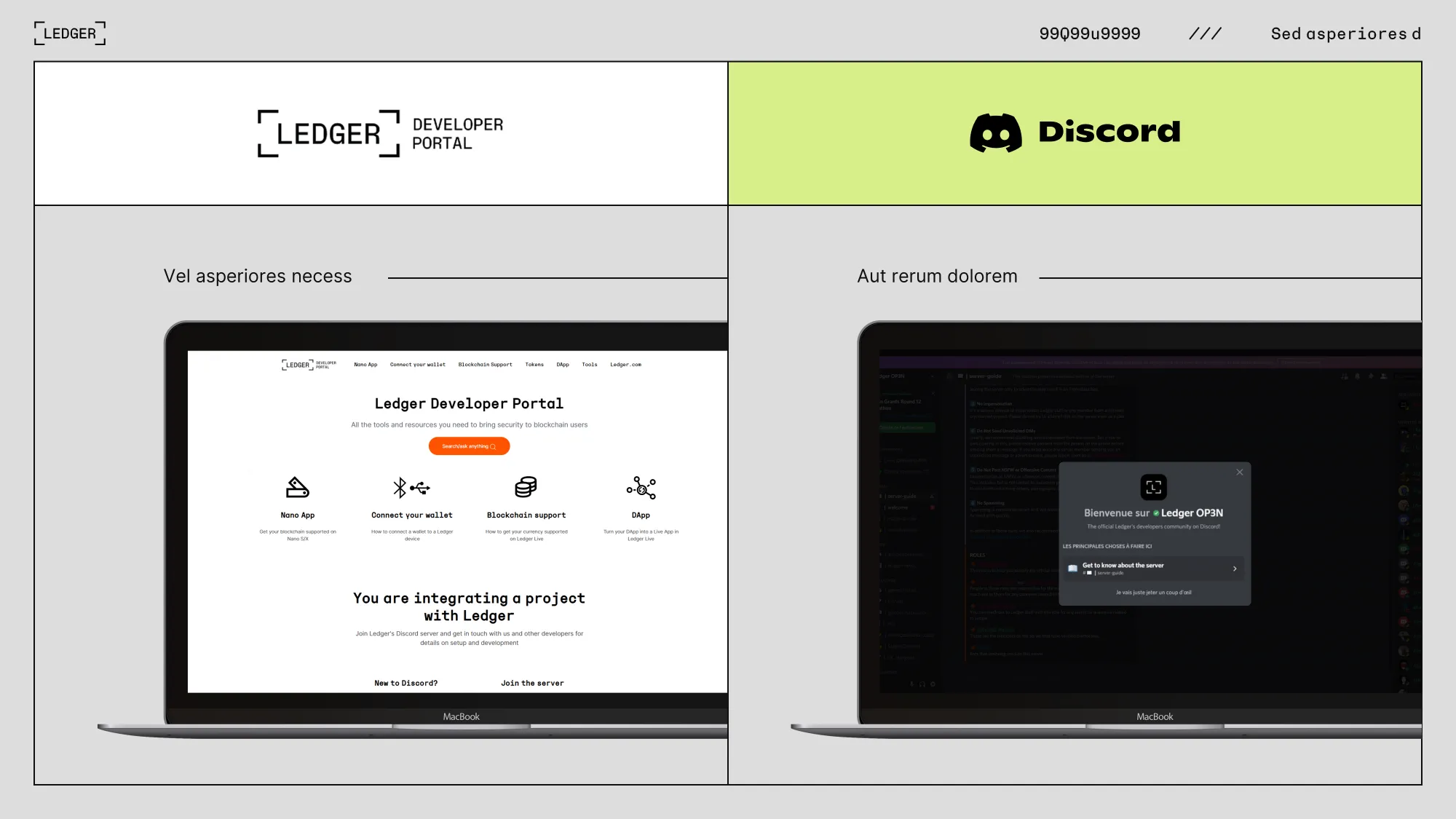Open the Tokens navigation menu item
This screenshot has width=1456, height=819.
point(534,365)
